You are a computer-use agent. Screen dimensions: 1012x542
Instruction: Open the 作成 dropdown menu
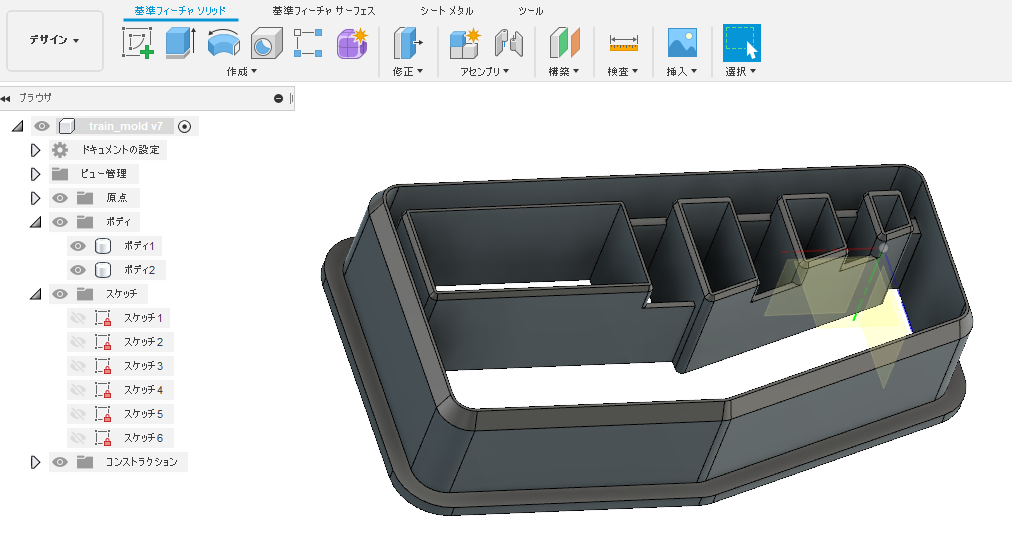click(241, 72)
